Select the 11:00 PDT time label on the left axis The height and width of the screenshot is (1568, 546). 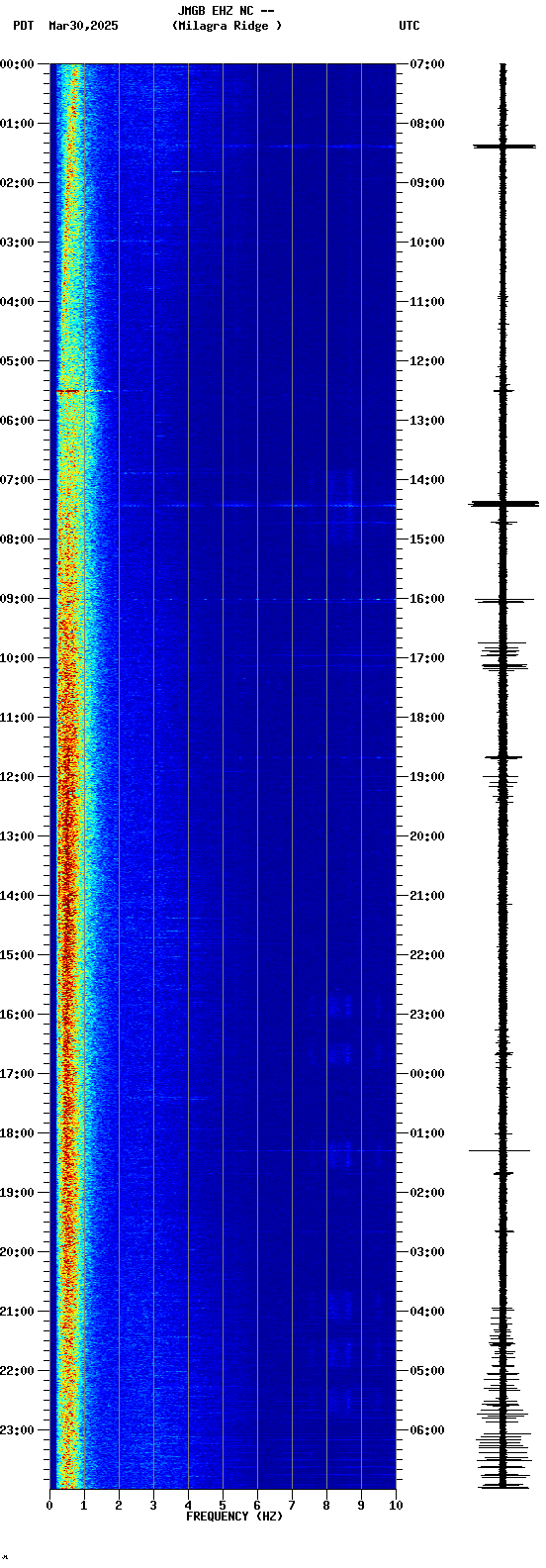tap(17, 718)
